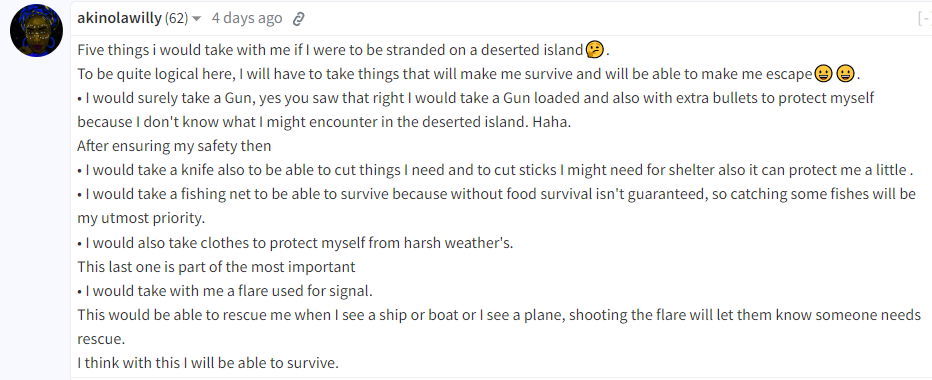The width and height of the screenshot is (932, 380).
Task: Open the '4 days ago' timestamp link
Action: (247, 18)
